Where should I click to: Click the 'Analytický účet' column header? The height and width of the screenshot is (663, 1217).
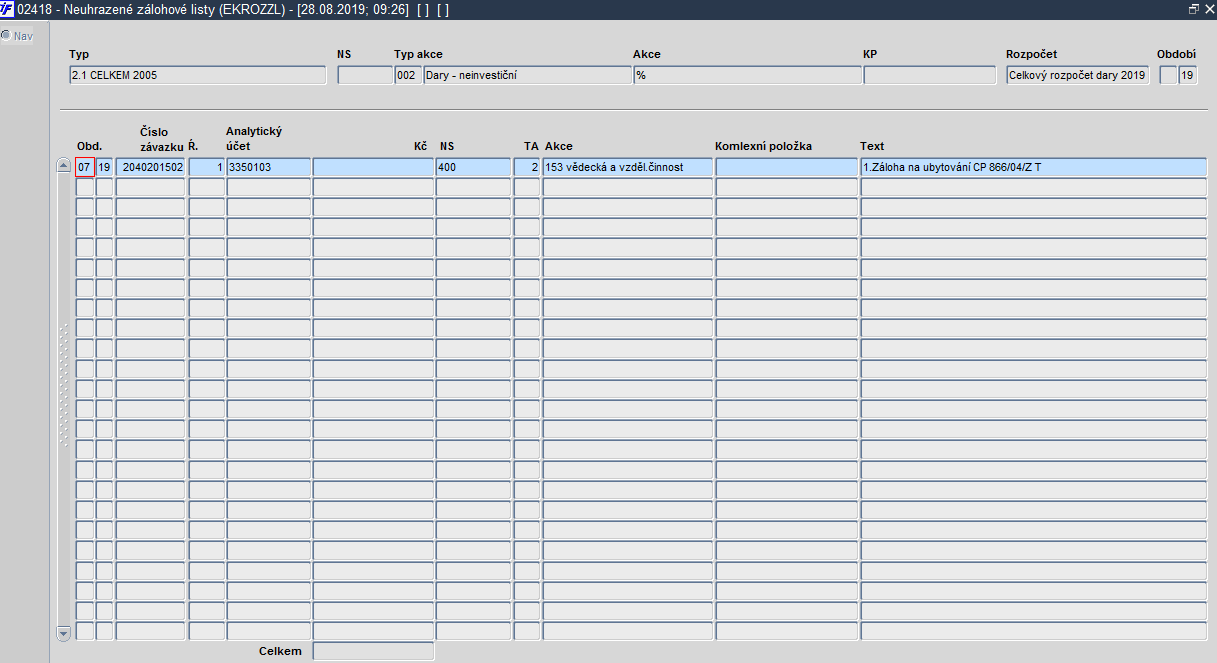(x=254, y=139)
